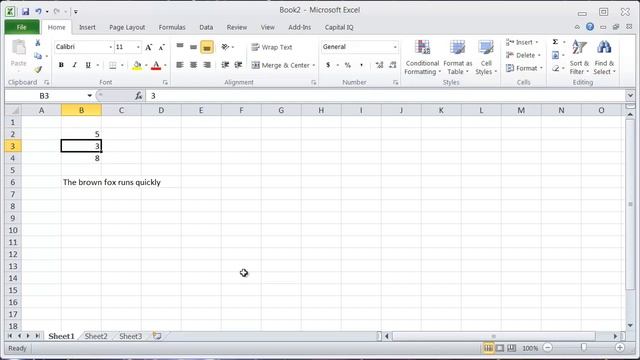Expand the Name Box dropdown arrow
The image size is (640, 360).
89,96
